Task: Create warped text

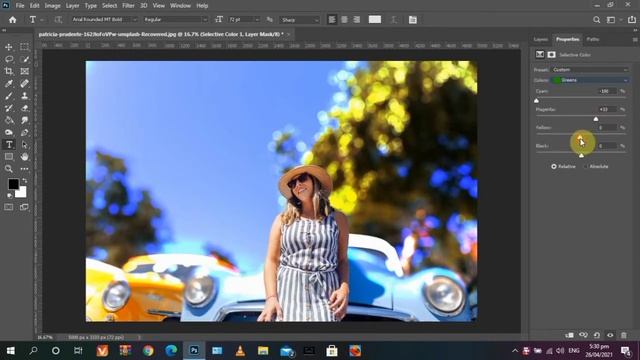Action: (x=394, y=20)
